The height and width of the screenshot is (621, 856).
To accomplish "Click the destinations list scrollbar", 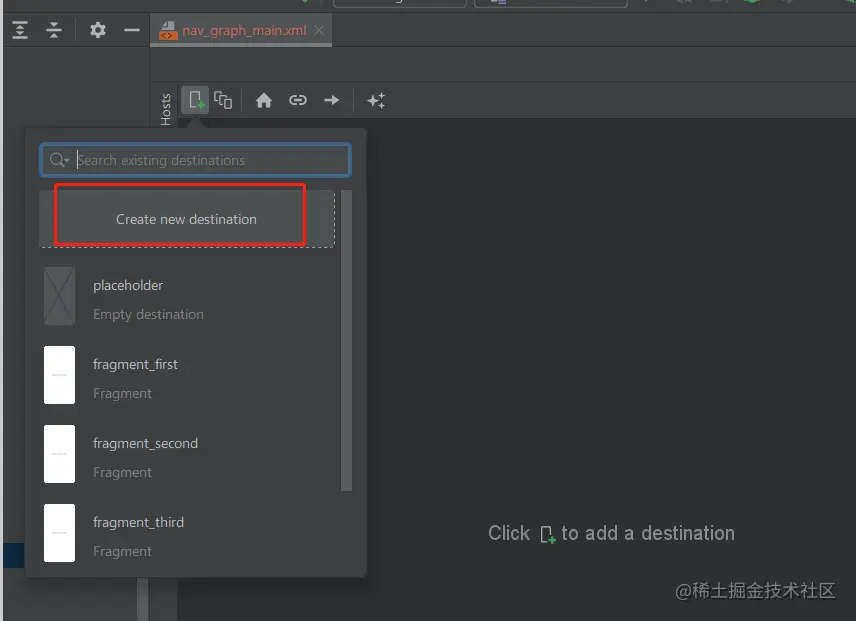I will point(346,341).
